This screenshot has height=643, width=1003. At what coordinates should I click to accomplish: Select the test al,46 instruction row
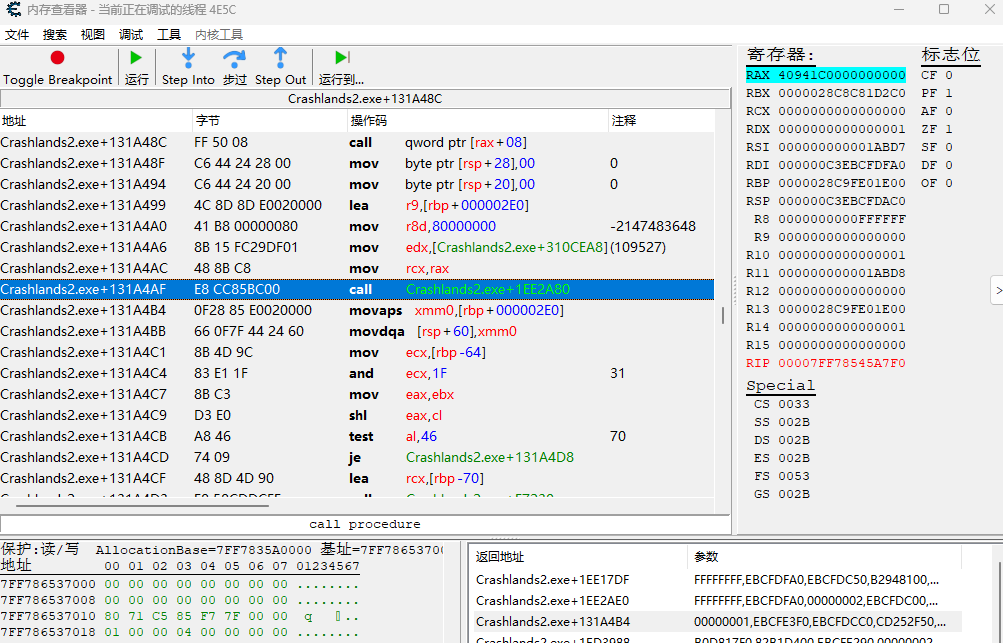pos(357,436)
